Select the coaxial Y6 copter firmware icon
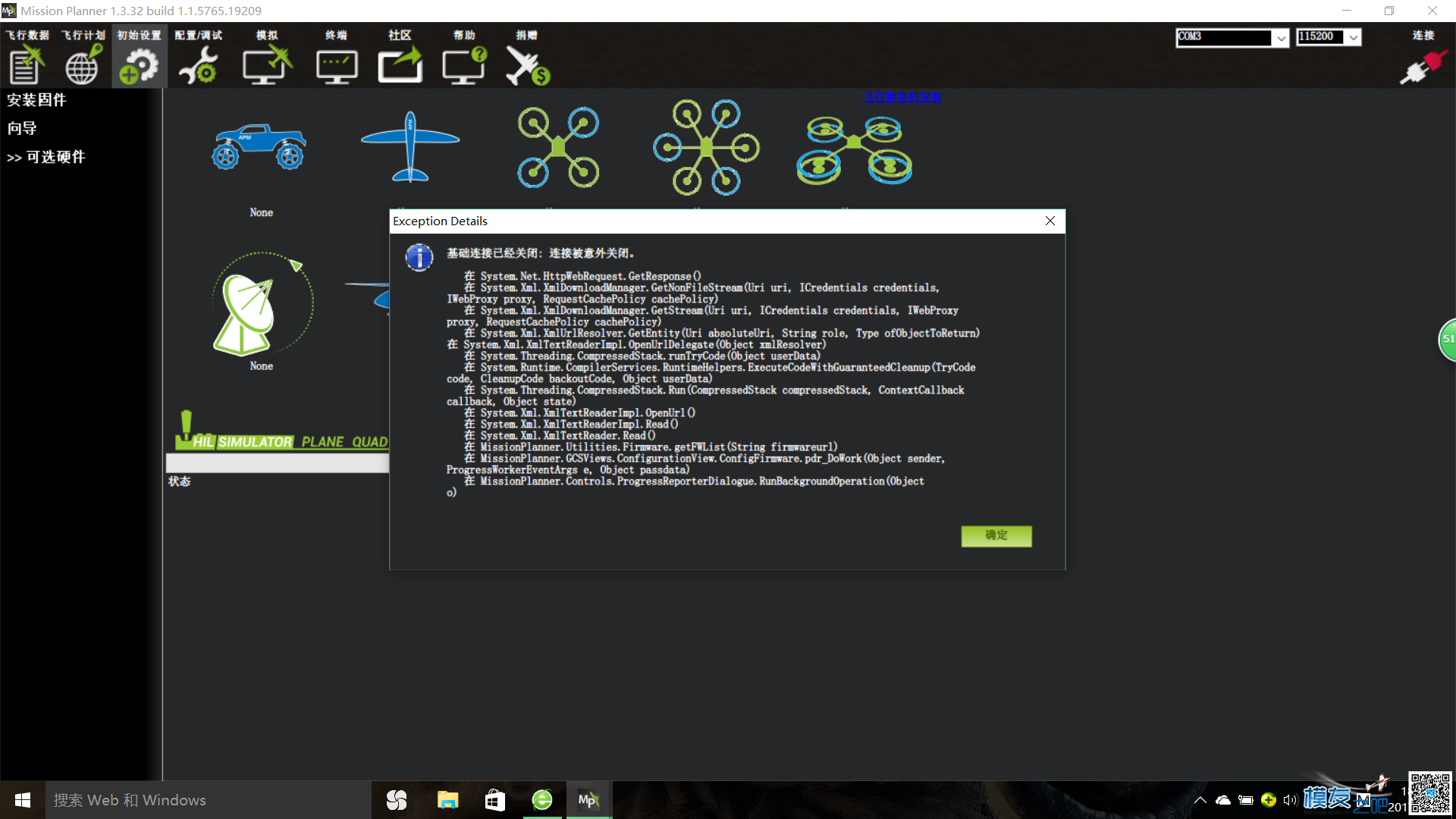Image resolution: width=1456 pixels, height=819 pixels. tap(854, 150)
